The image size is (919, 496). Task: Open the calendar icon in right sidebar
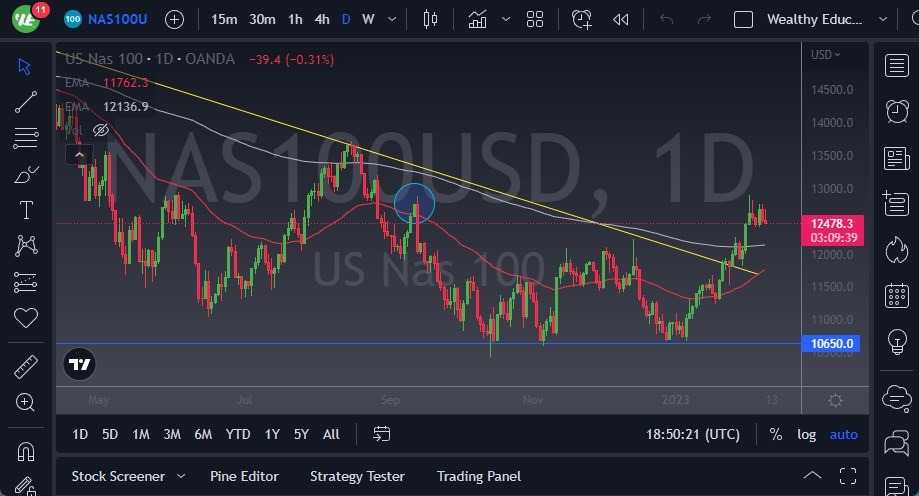pyautogui.click(x=897, y=296)
